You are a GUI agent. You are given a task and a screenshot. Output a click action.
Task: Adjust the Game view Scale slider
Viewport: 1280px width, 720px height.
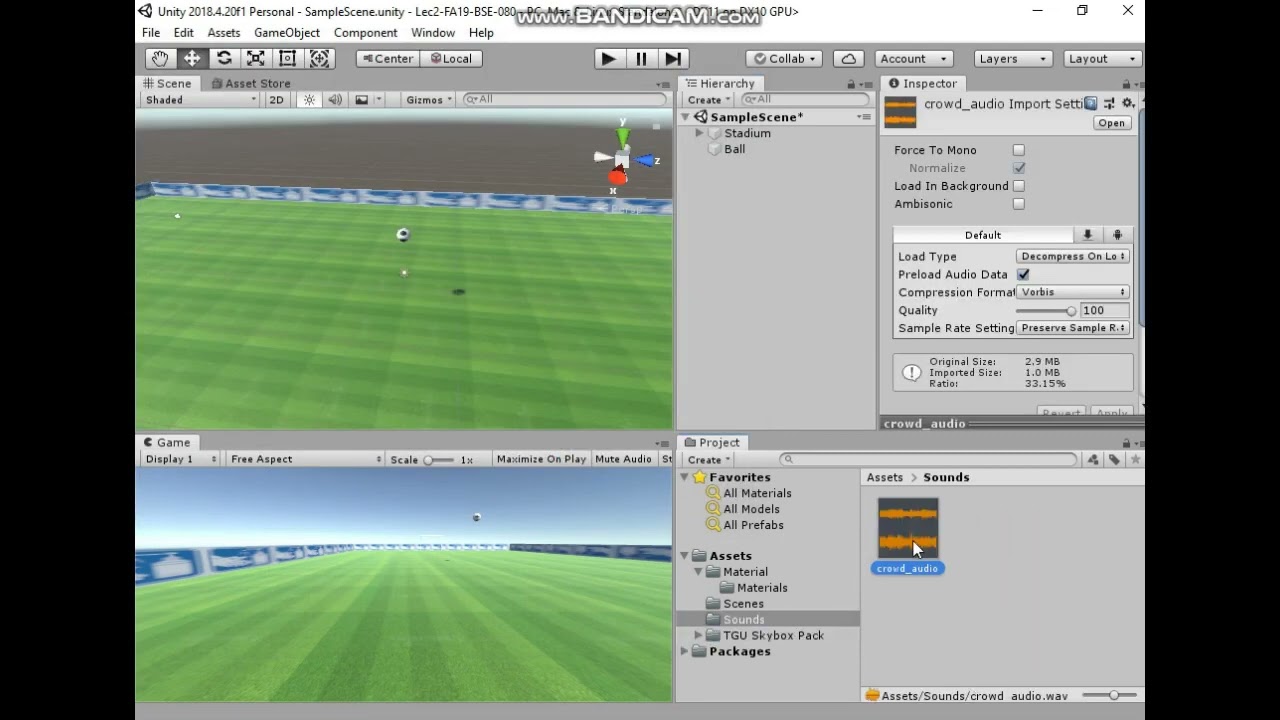438,460
